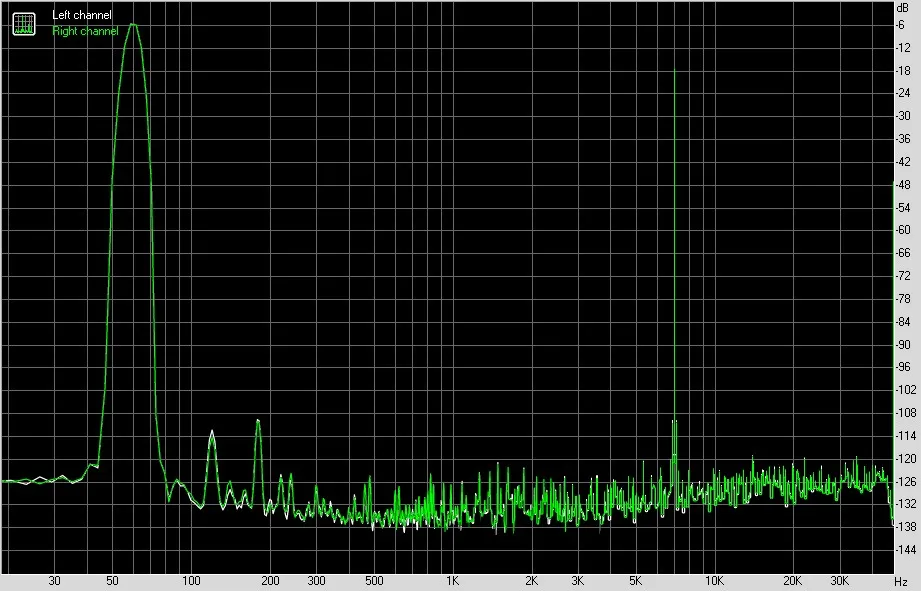921x591 pixels.
Task: Click the spectrum graph icon beside the legend
Action: (24, 23)
